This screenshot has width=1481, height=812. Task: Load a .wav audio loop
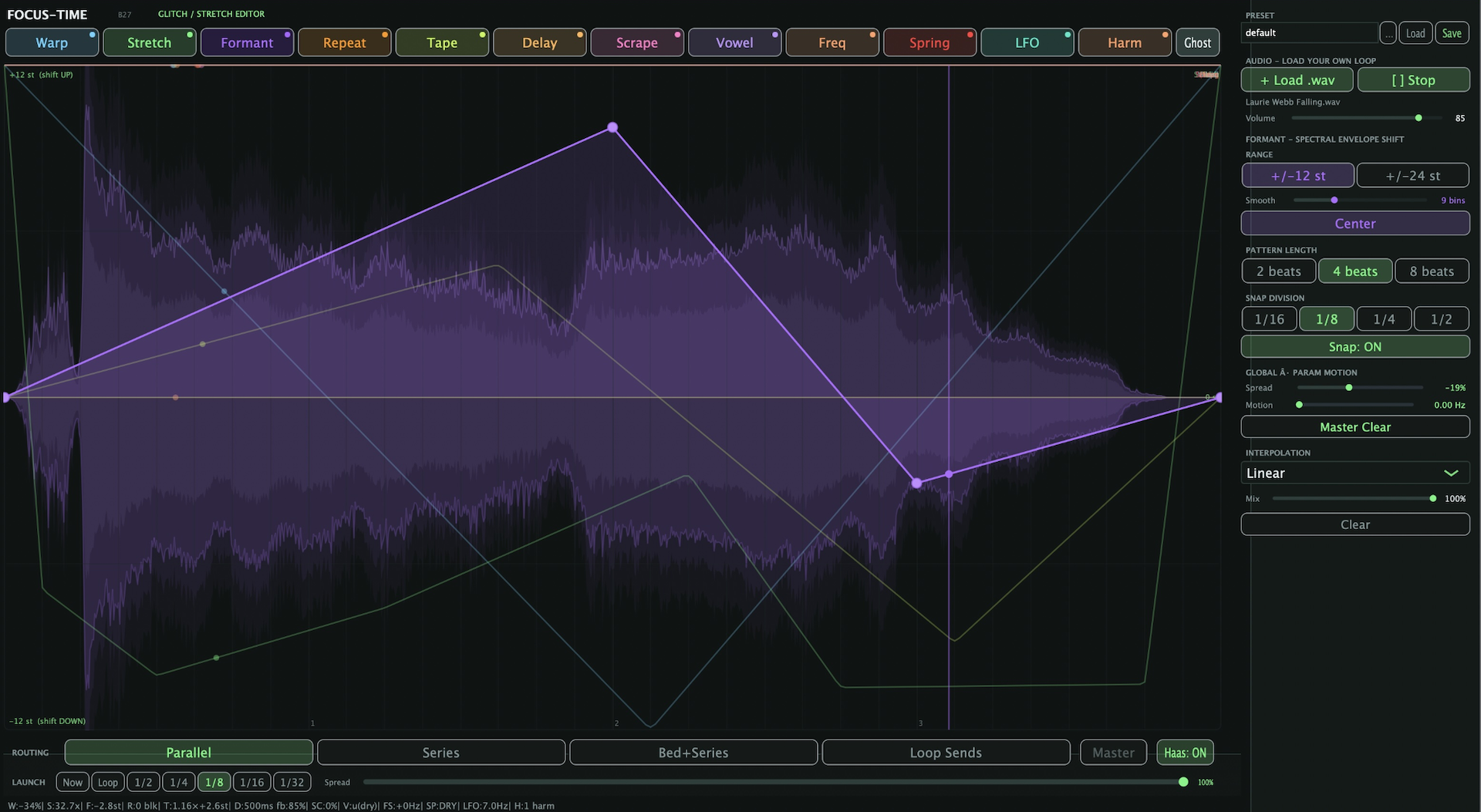(1297, 80)
